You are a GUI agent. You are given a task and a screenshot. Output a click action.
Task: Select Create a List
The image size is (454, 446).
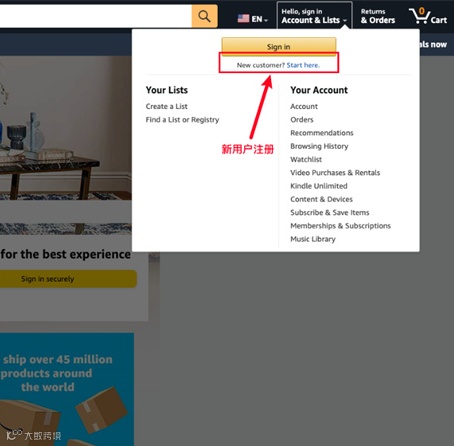[x=166, y=106]
